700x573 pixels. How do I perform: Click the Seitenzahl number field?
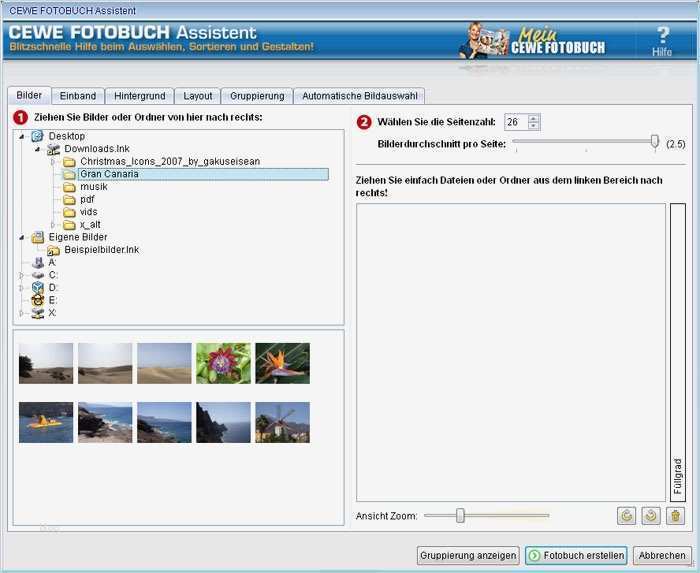[x=516, y=122]
